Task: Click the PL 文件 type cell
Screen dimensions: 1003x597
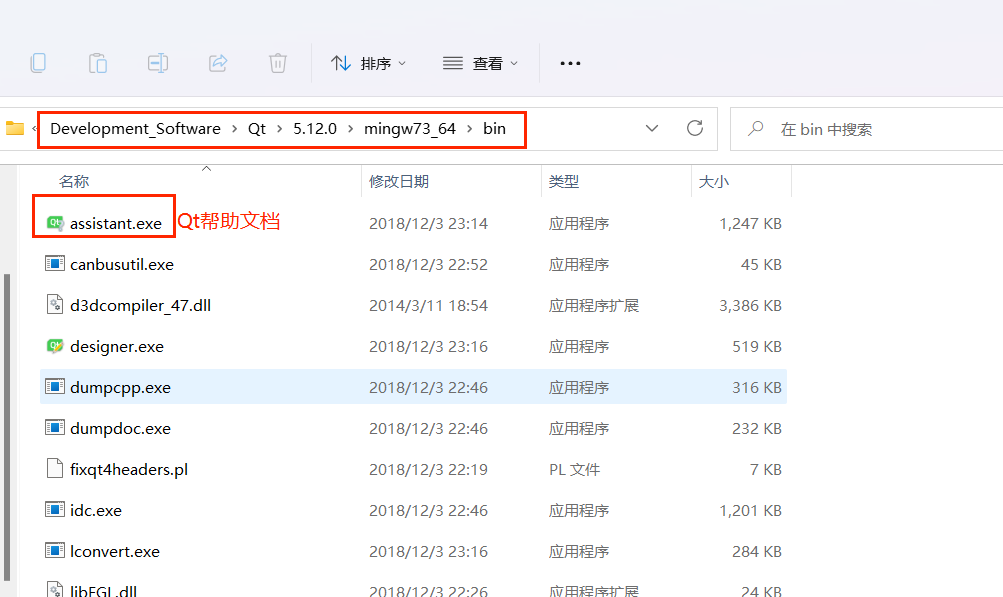Action: 574,469
